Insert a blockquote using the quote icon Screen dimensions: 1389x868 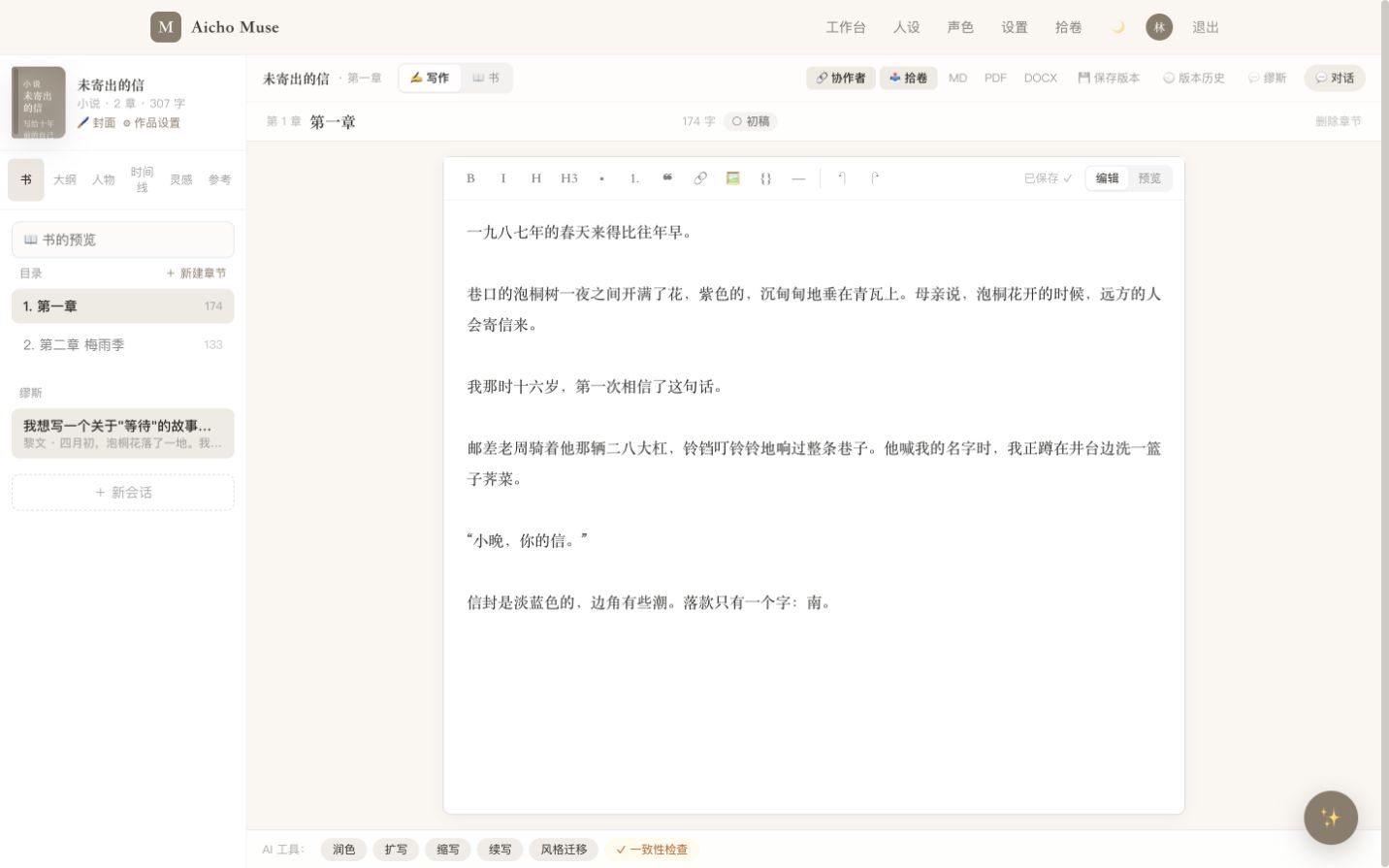tap(667, 178)
